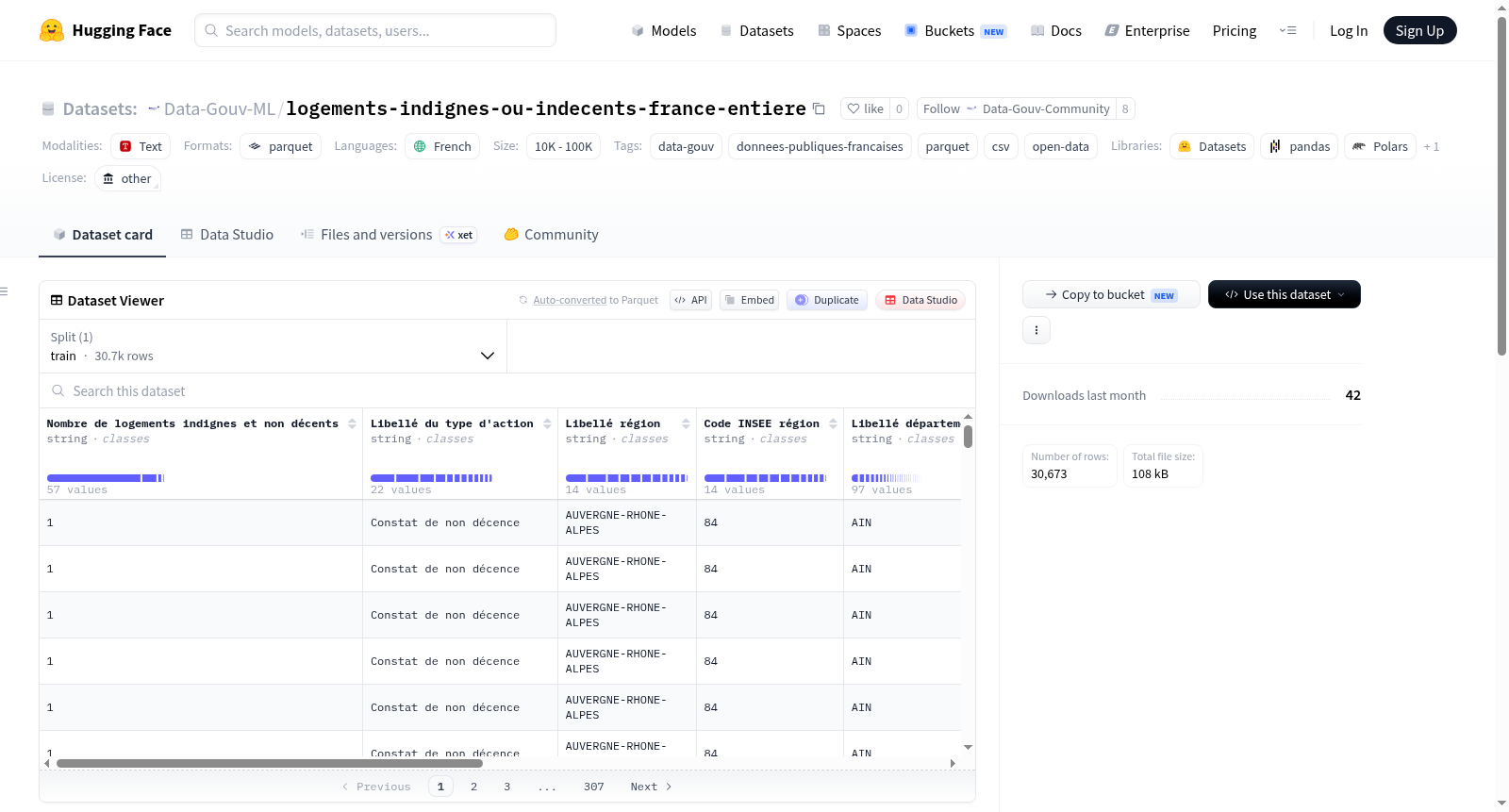Viewport: 1509px width, 812px height.
Task: Open the other license tag
Action: tap(127, 178)
